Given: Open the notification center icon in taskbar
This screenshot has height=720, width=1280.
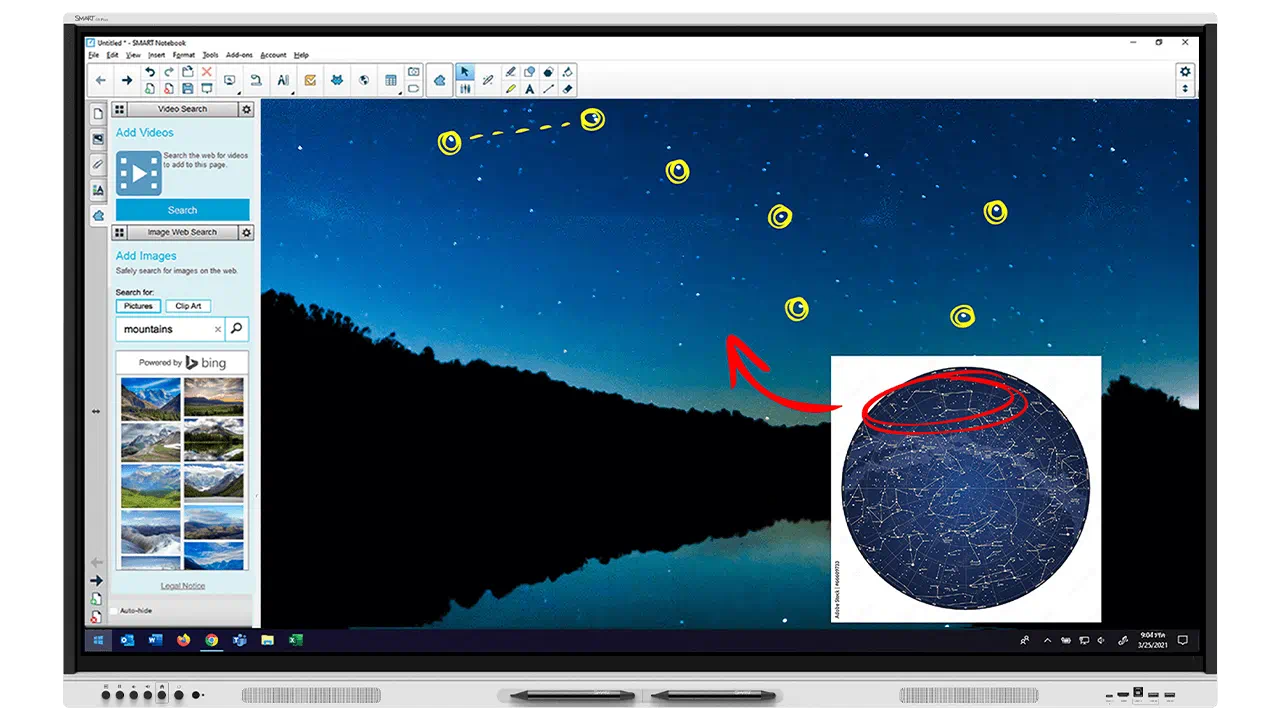Looking at the screenshot, I should tap(1182, 640).
